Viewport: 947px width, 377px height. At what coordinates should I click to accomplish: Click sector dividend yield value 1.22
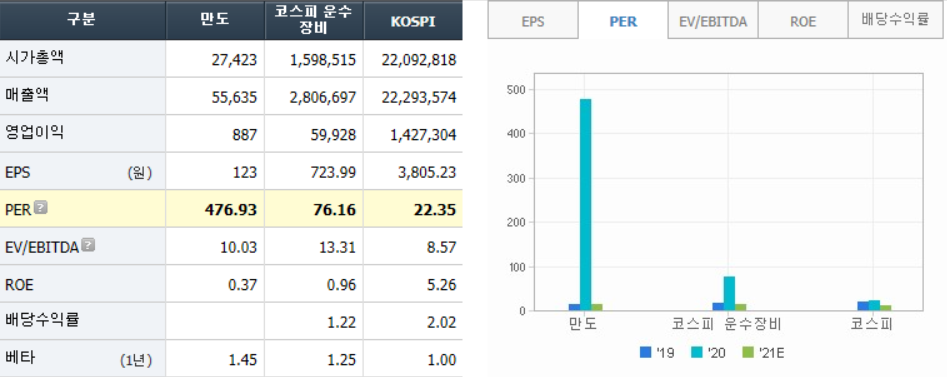(342, 323)
